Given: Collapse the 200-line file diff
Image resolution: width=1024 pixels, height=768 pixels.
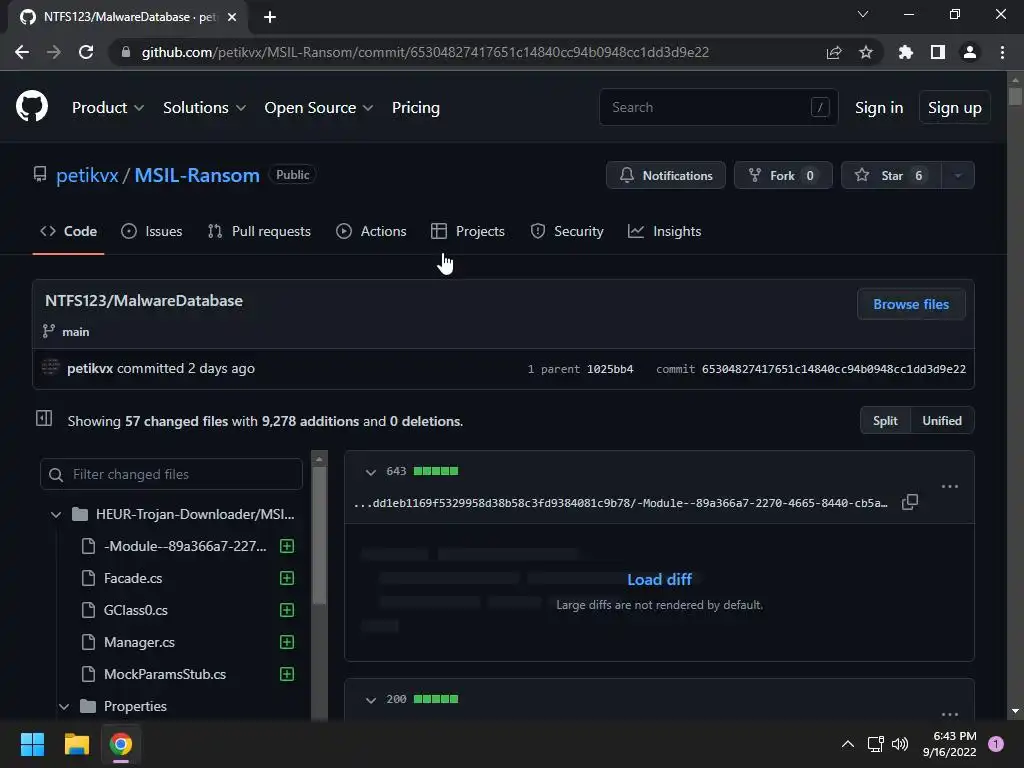Looking at the screenshot, I should (x=370, y=699).
